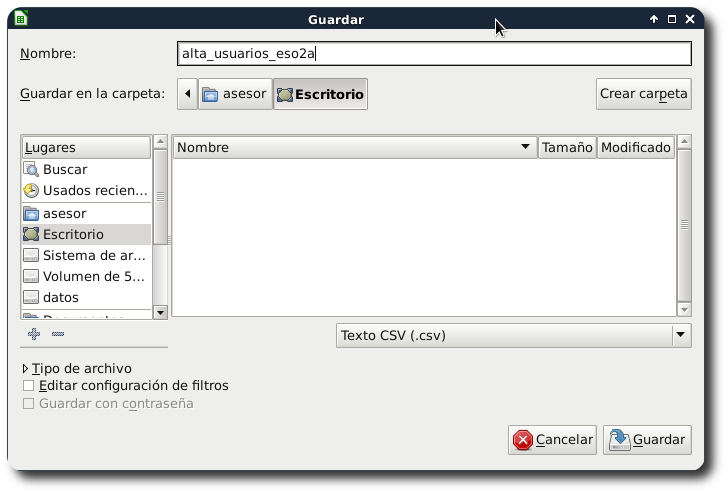Select Escritorio in Lugares sidebar
This screenshot has height=494, width=728.
(x=86, y=234)
